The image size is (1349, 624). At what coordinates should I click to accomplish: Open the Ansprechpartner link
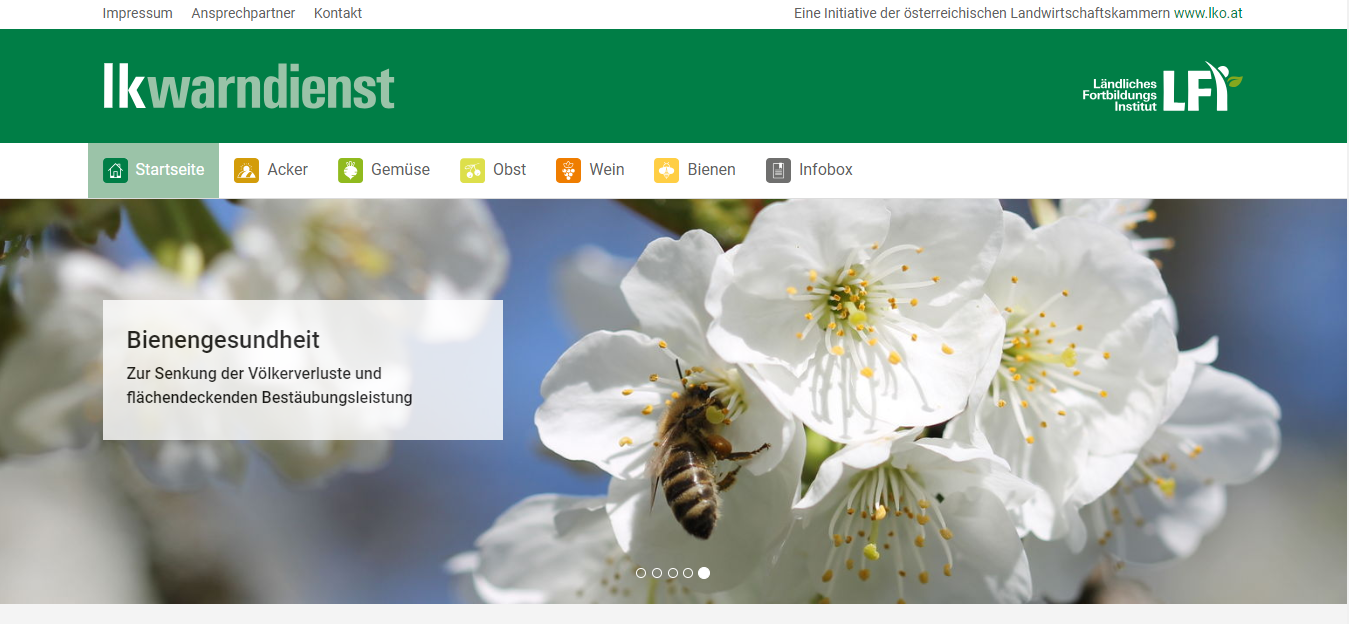coord(243,13)
